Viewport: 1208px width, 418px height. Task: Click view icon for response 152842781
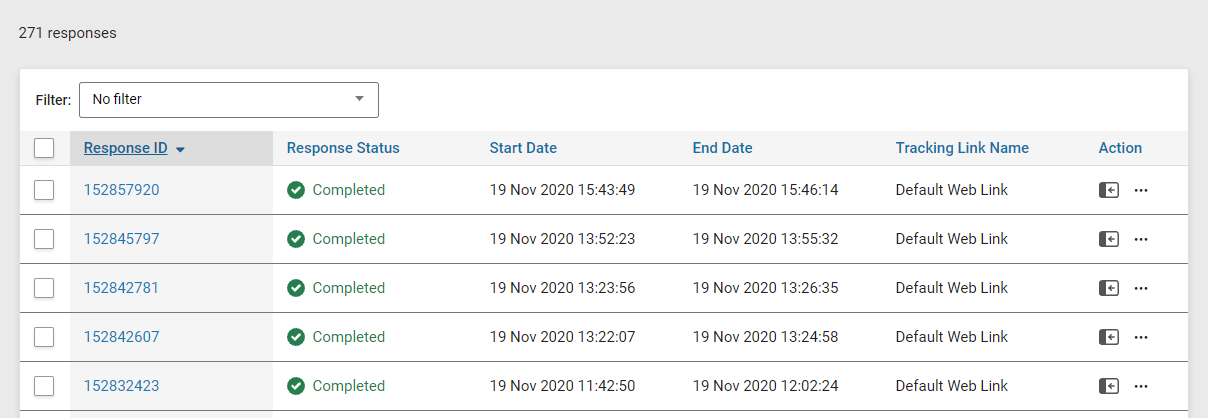pyautogui.click(x=1108, y=288)
